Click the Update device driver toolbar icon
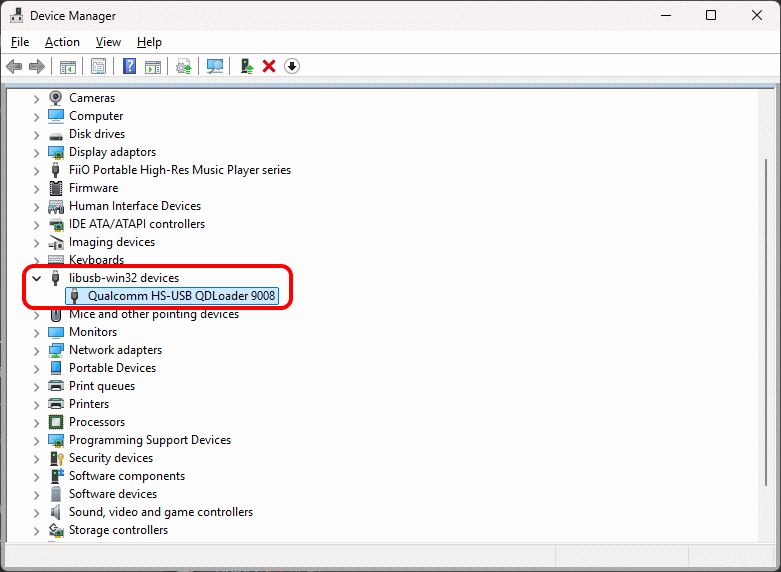The width and height of the screenshot is (781, 572). click(x=184, y=66)
